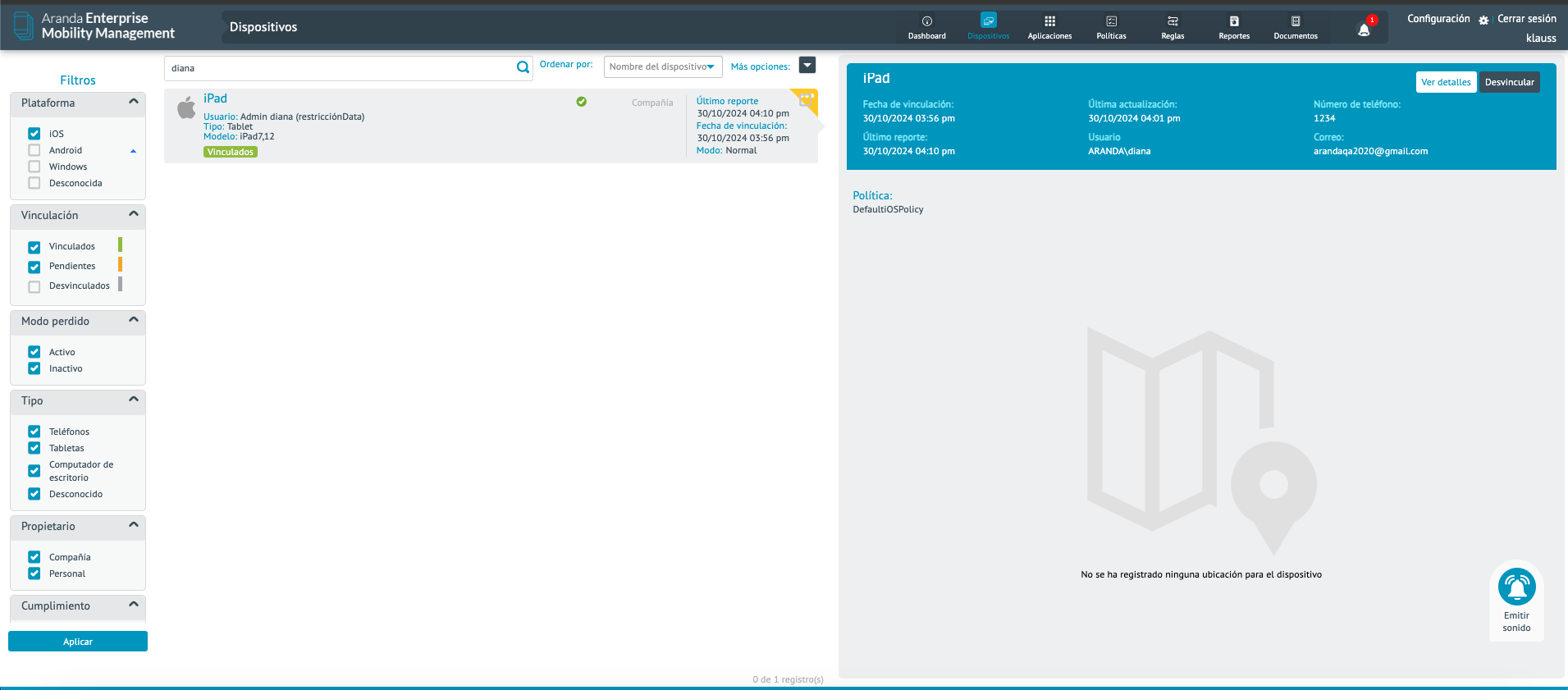Click the Ver detalles button
The image size is (1568, 690).
1446,82
